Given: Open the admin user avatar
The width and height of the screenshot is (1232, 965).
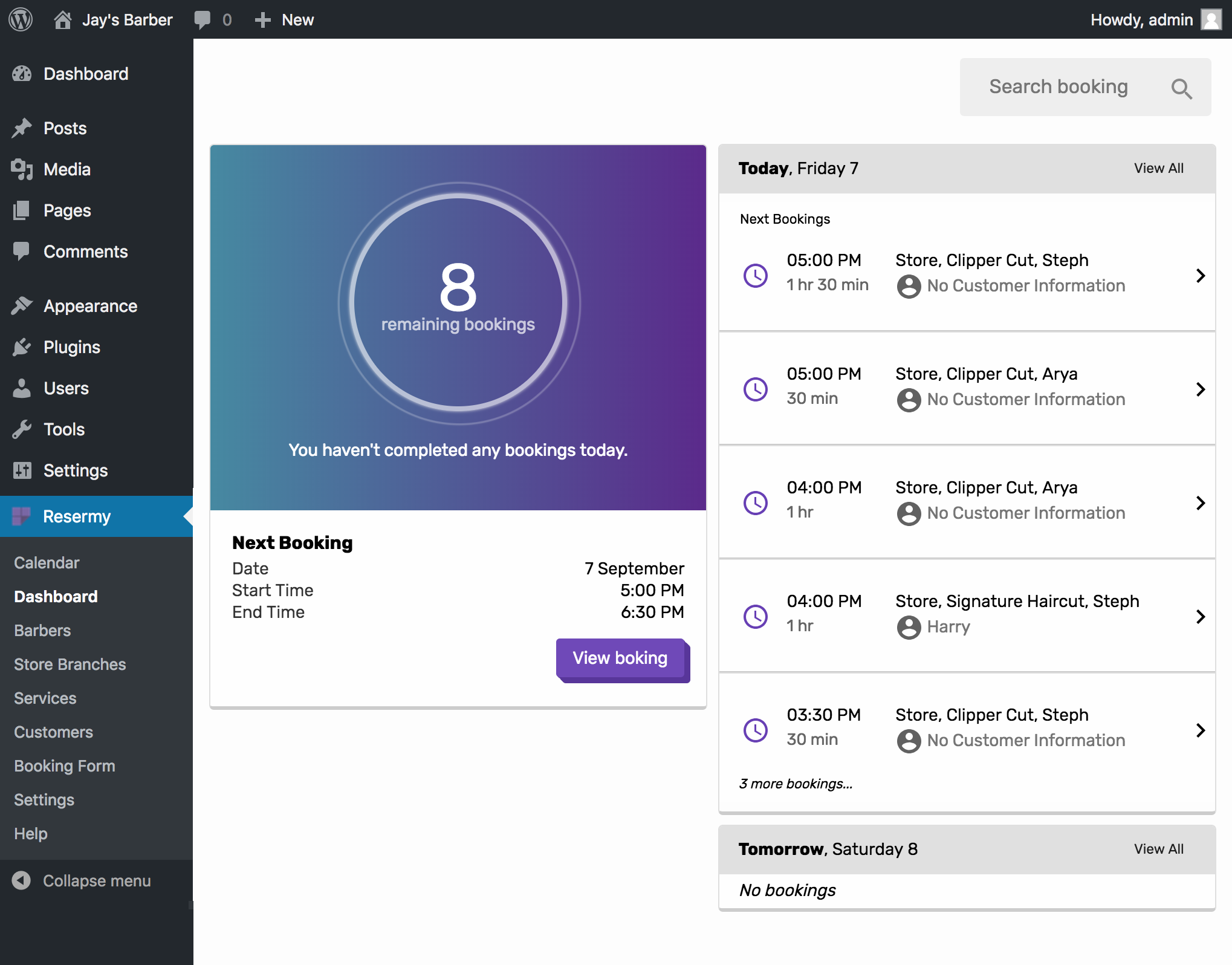Looking at the screenshot, I should pos(1211,19).
